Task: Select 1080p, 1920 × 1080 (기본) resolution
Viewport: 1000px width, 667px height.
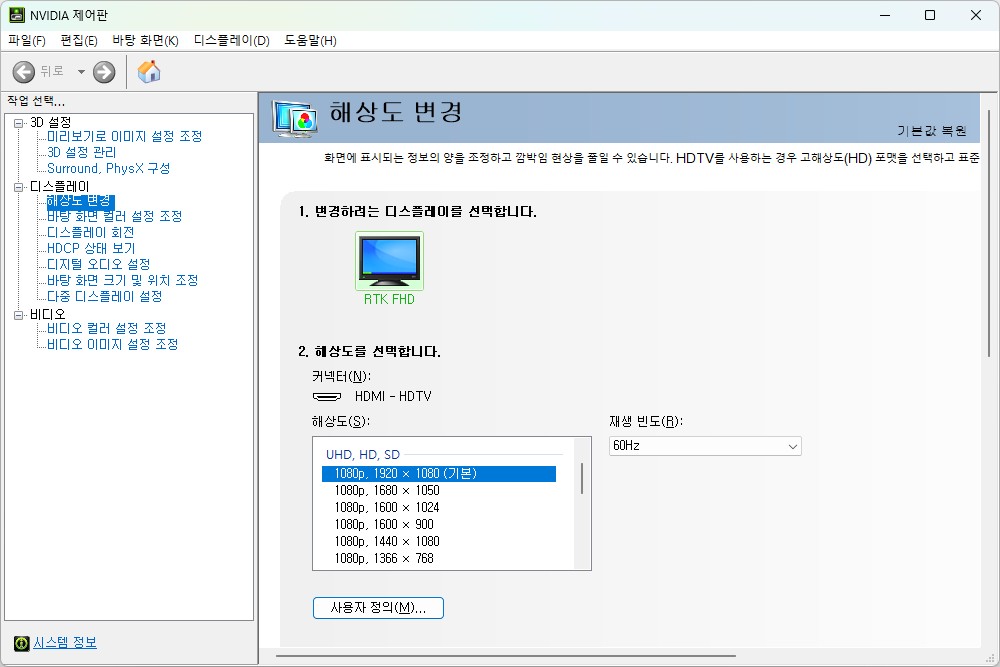Action: click(x=439, y=474)
